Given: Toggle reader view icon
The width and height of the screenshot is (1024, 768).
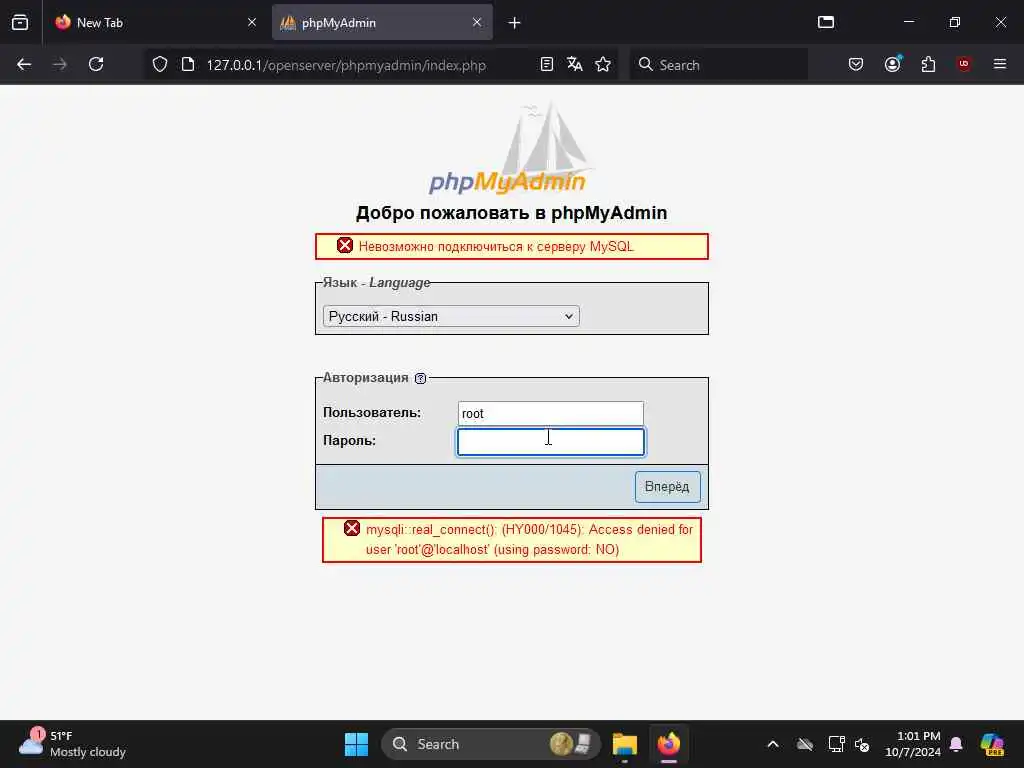Looking at the screenshot, I should (547, 64).
